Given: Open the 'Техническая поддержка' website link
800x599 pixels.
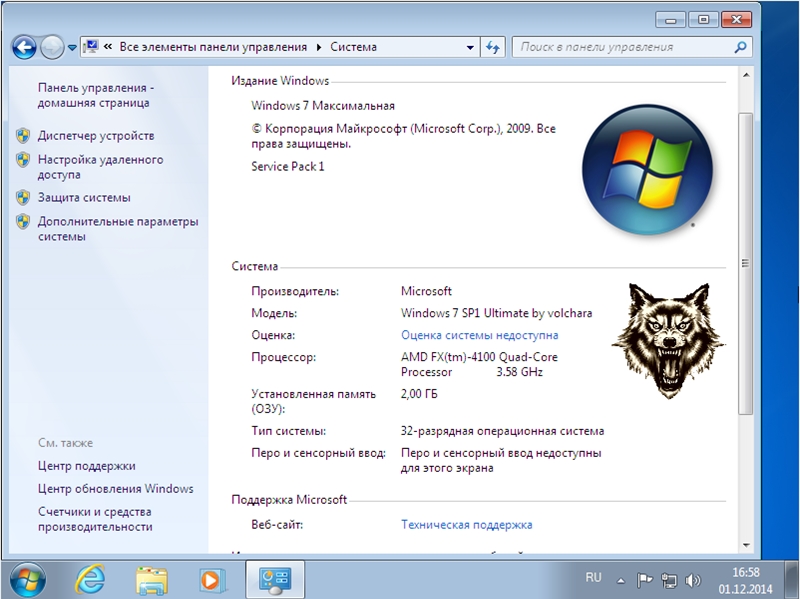Looking at the screenshot, I should point(466,525).
